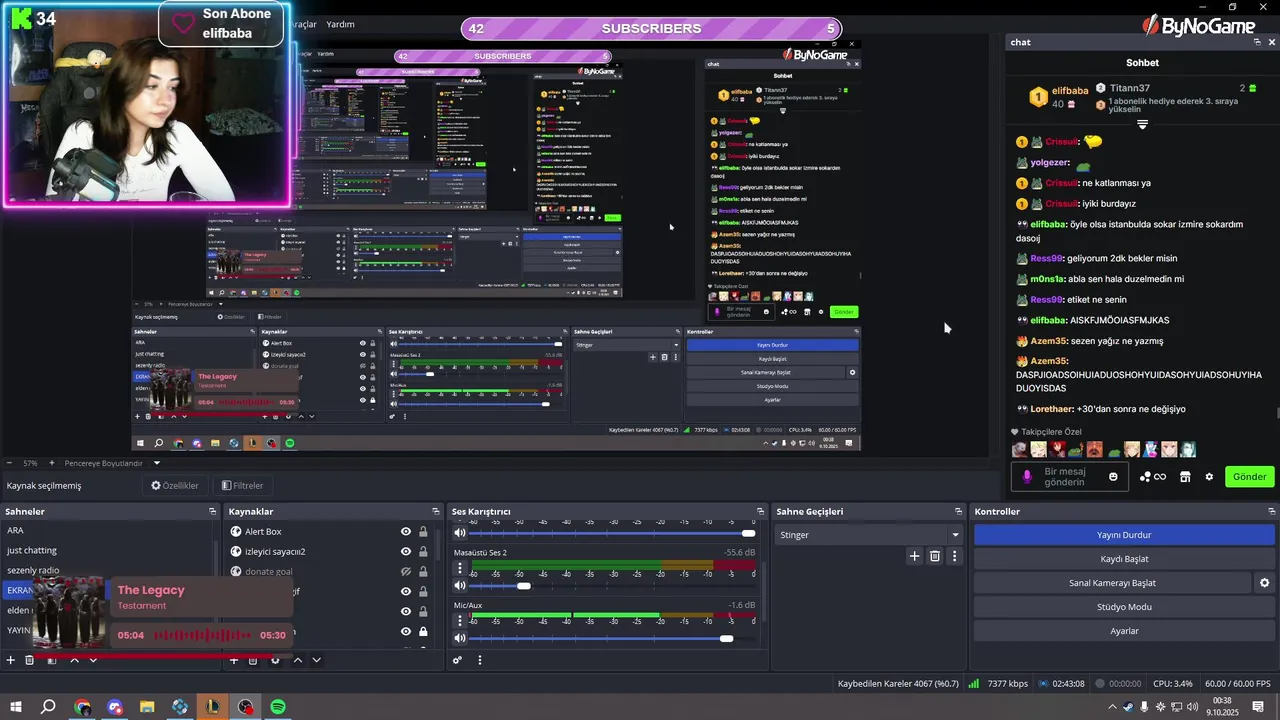Delete selected scene with trash icon
Viewport: 1280px width, 720px height.
click(30, 660)
